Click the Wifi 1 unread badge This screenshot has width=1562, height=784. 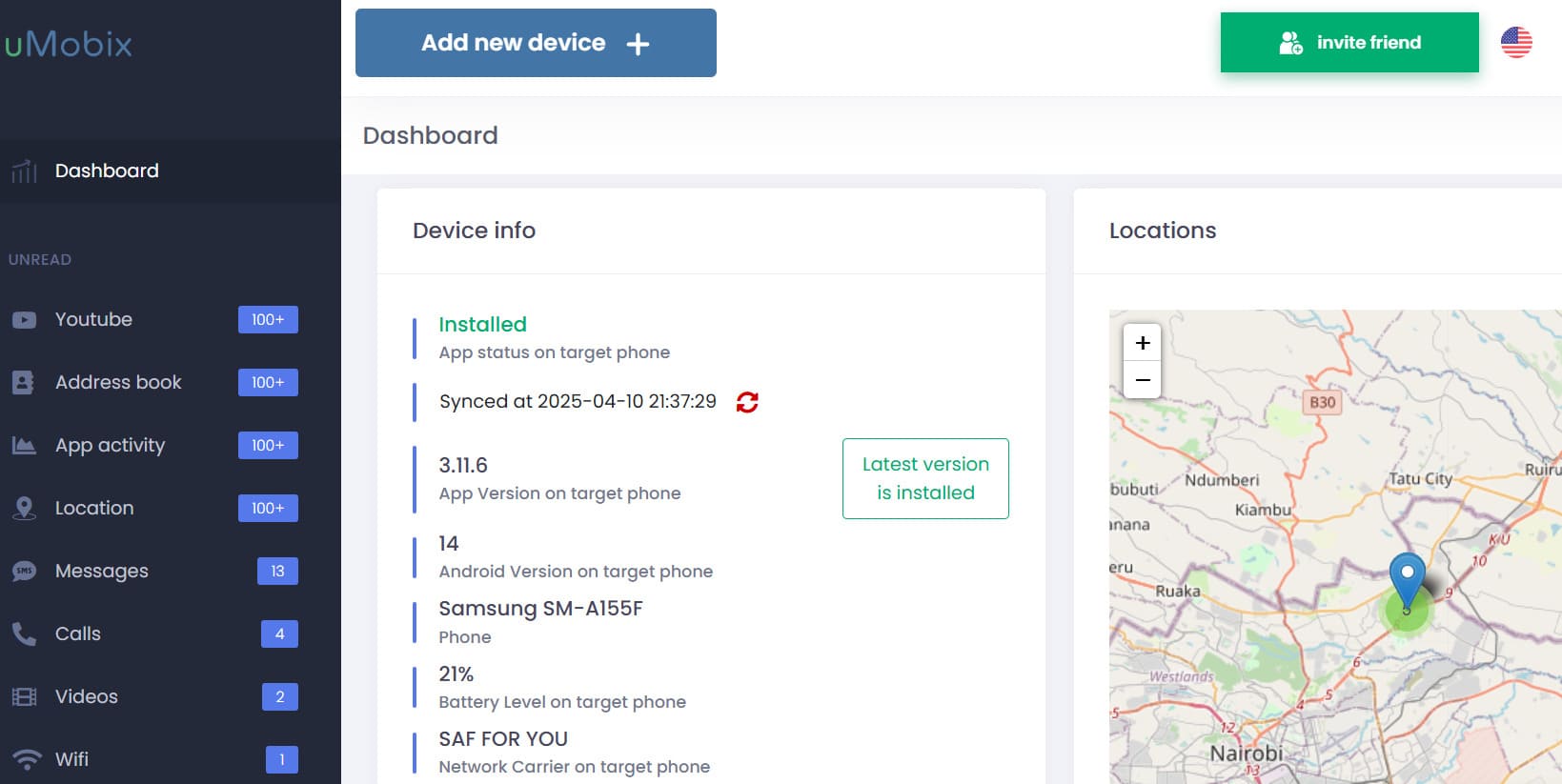click(281, 760)
